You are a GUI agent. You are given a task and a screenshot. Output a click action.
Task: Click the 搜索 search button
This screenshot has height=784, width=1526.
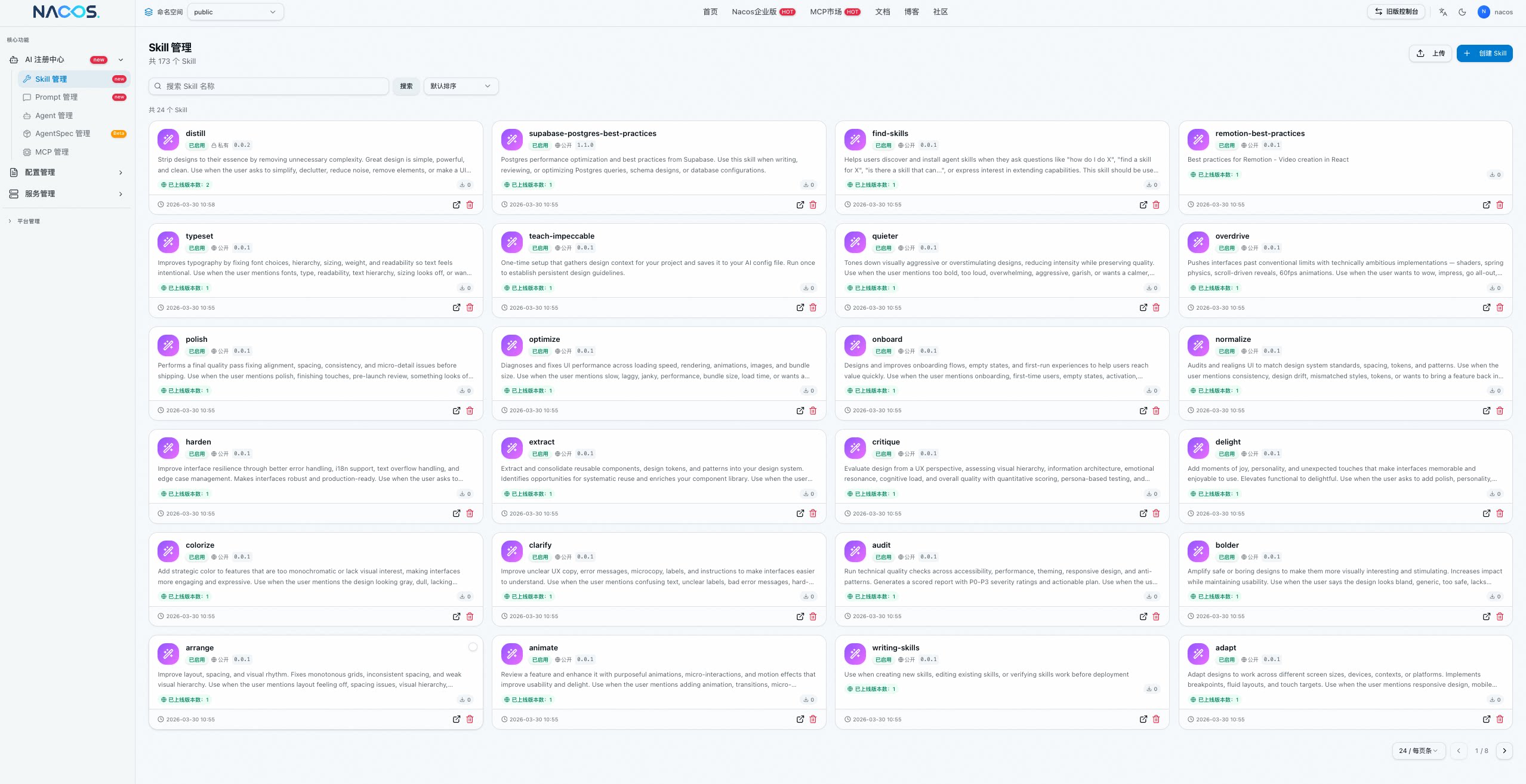click(x=406, y=86)
